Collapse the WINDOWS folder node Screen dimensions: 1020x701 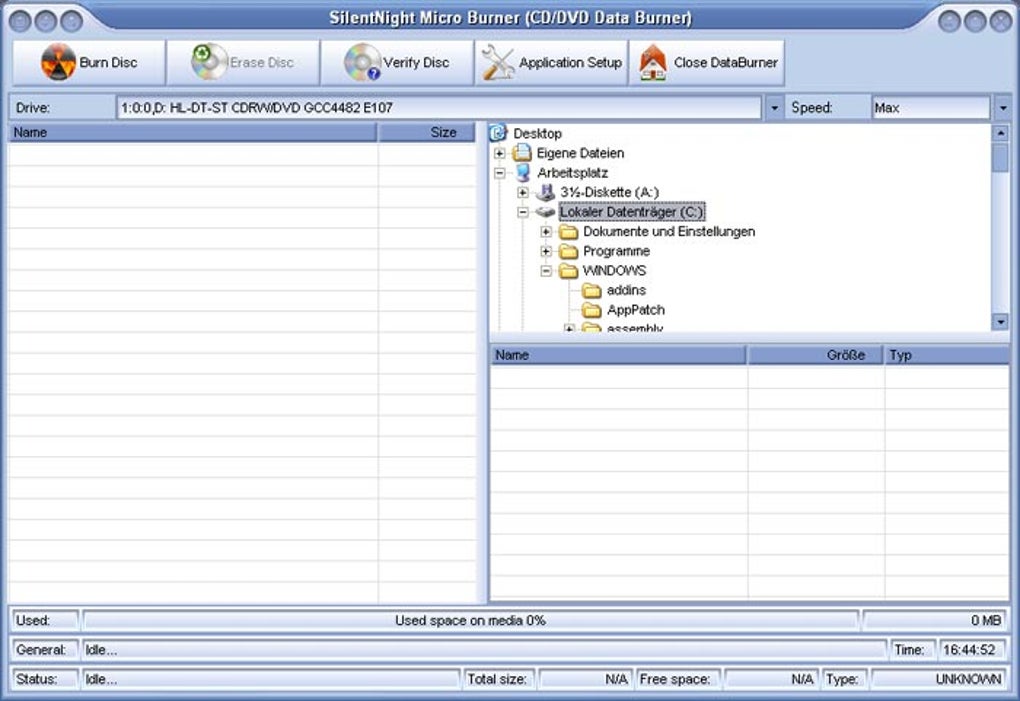546,271
